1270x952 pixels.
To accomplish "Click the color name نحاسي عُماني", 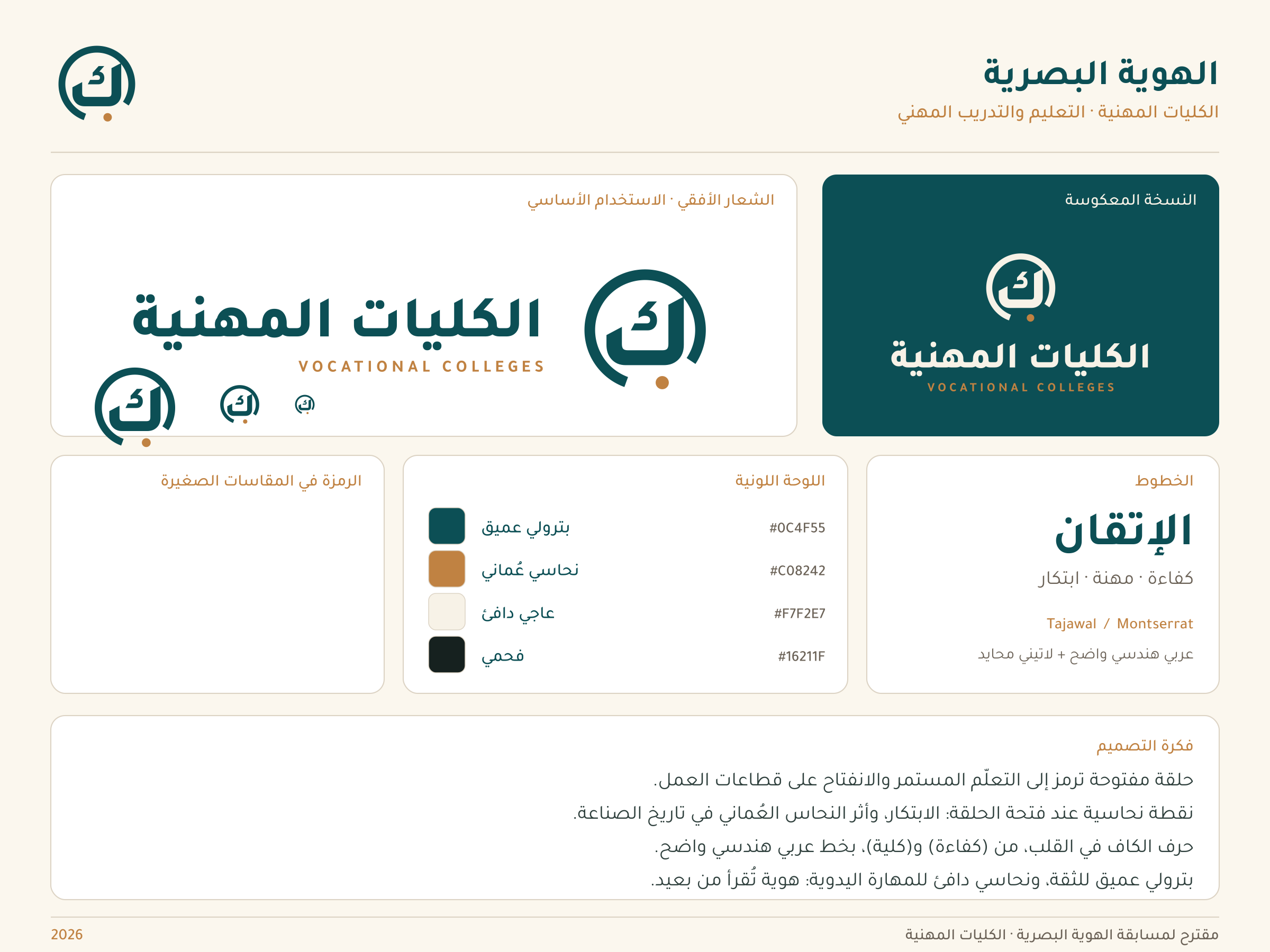I will 530,570.
